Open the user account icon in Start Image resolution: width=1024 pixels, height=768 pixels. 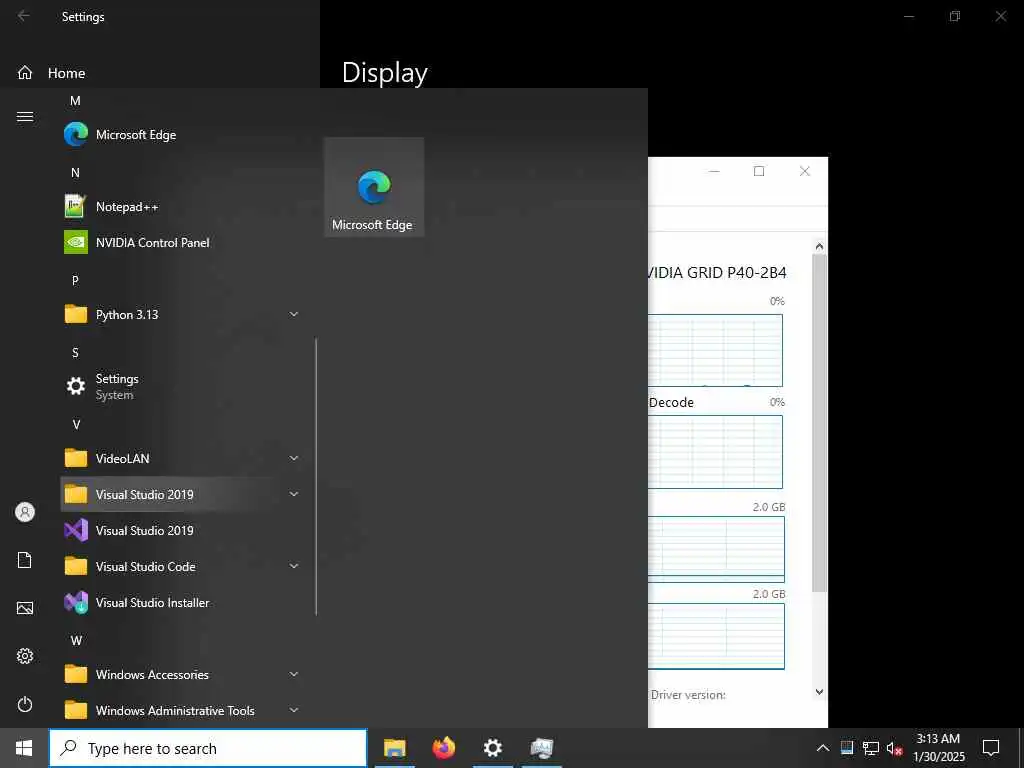coord(25,512)
